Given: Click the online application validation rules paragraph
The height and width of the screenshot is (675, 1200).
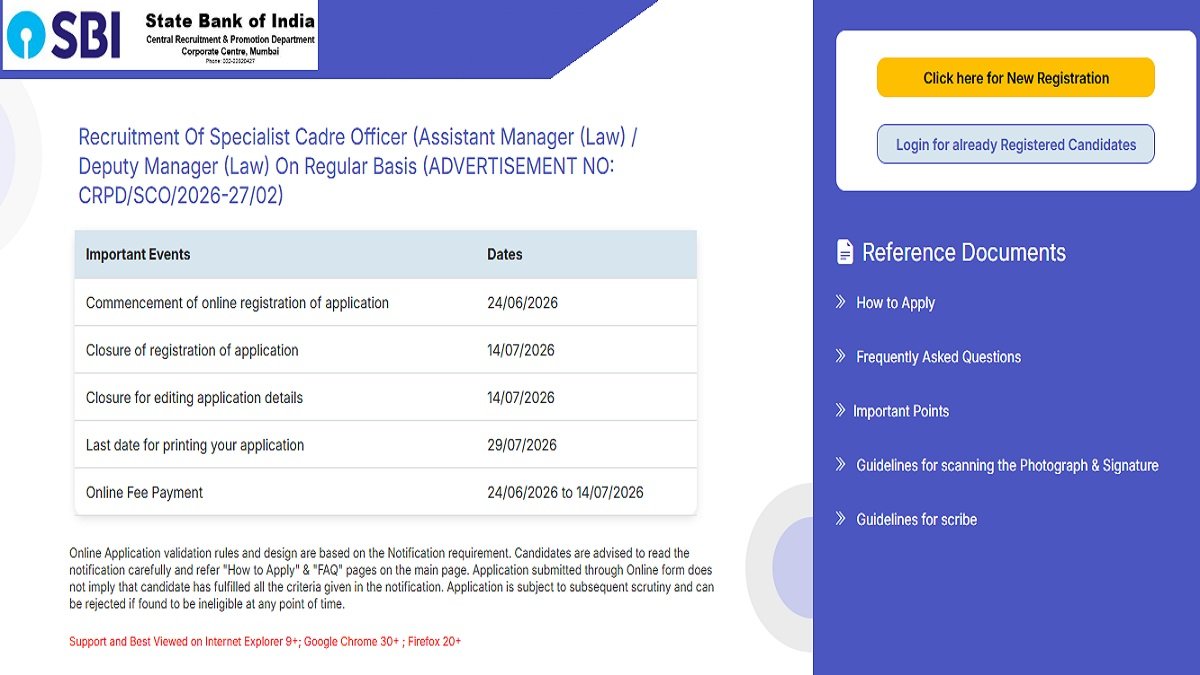Looking at the screenshot, I should pyautogui.click(x=391, y=579).
